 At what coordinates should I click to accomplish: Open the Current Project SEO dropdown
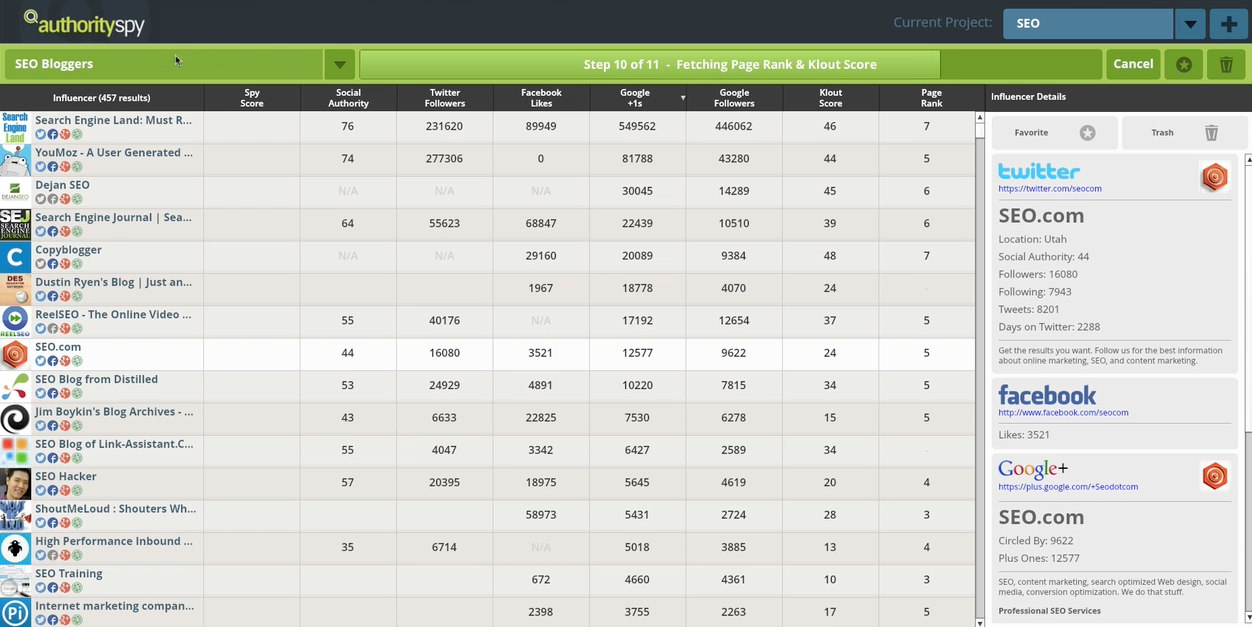coord(1088,23)
